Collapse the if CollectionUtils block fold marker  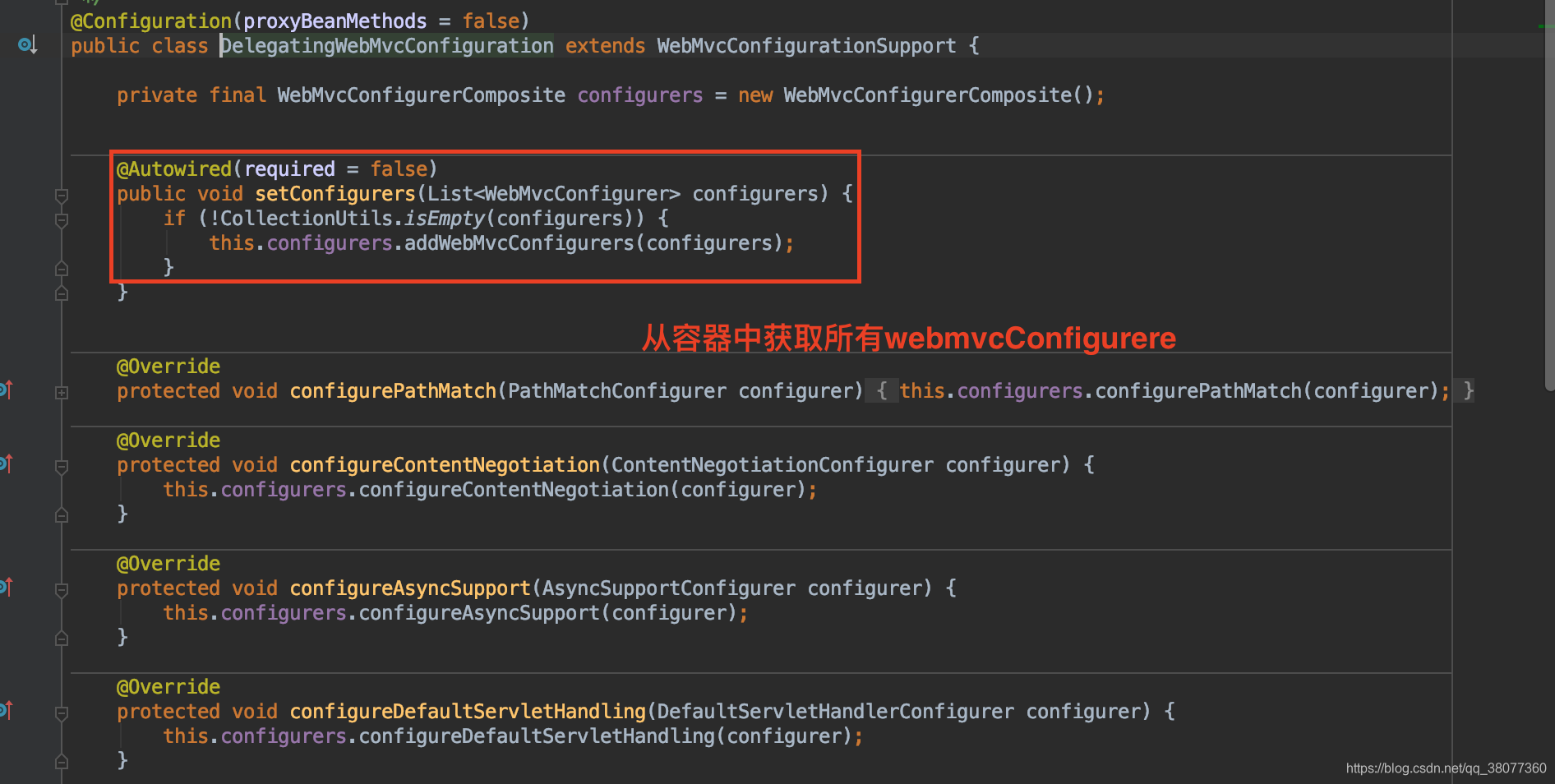(x=62, y=220)
